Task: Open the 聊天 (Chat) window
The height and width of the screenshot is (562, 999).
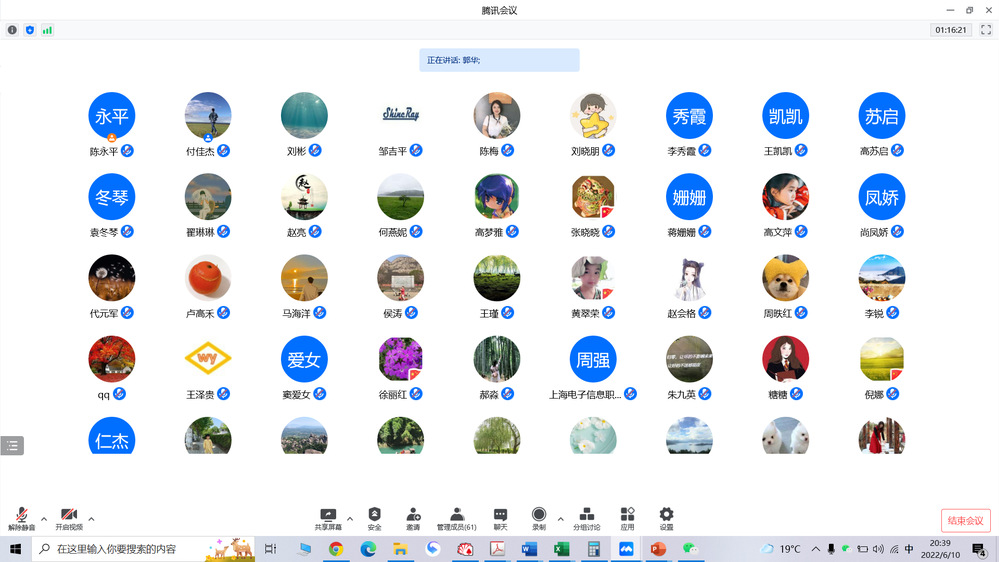Action: coord(500,517)
